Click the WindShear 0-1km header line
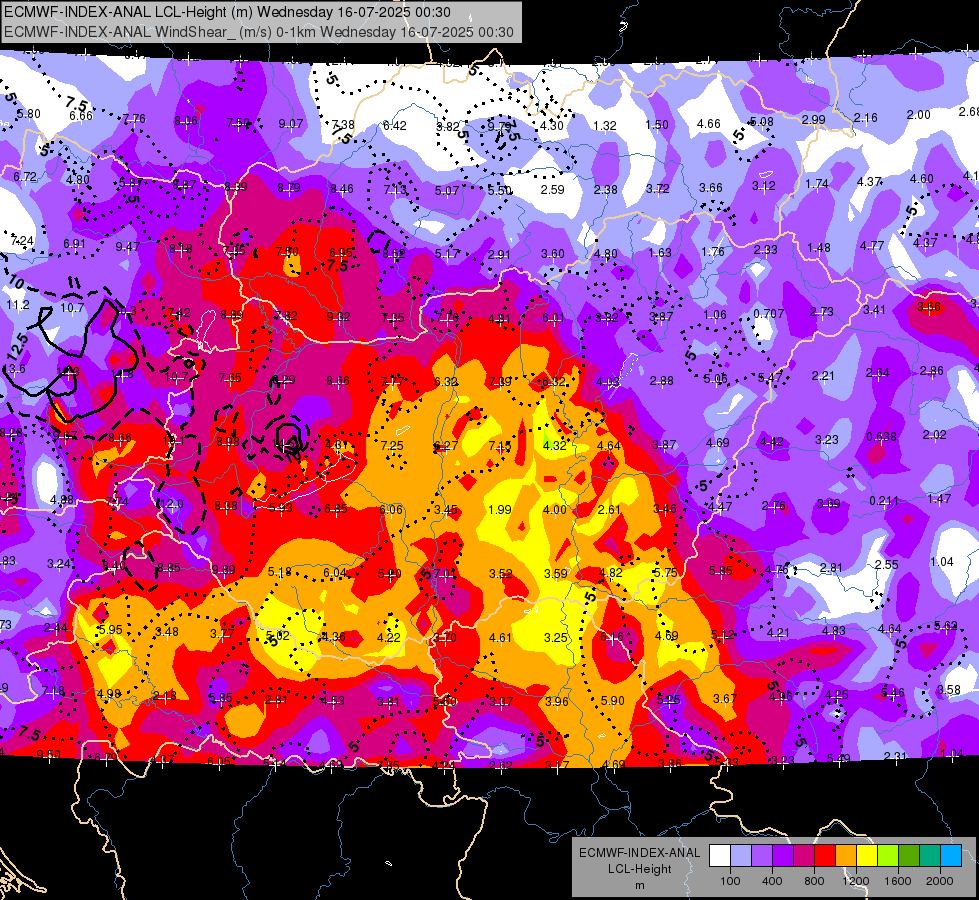 click(258, 32)
